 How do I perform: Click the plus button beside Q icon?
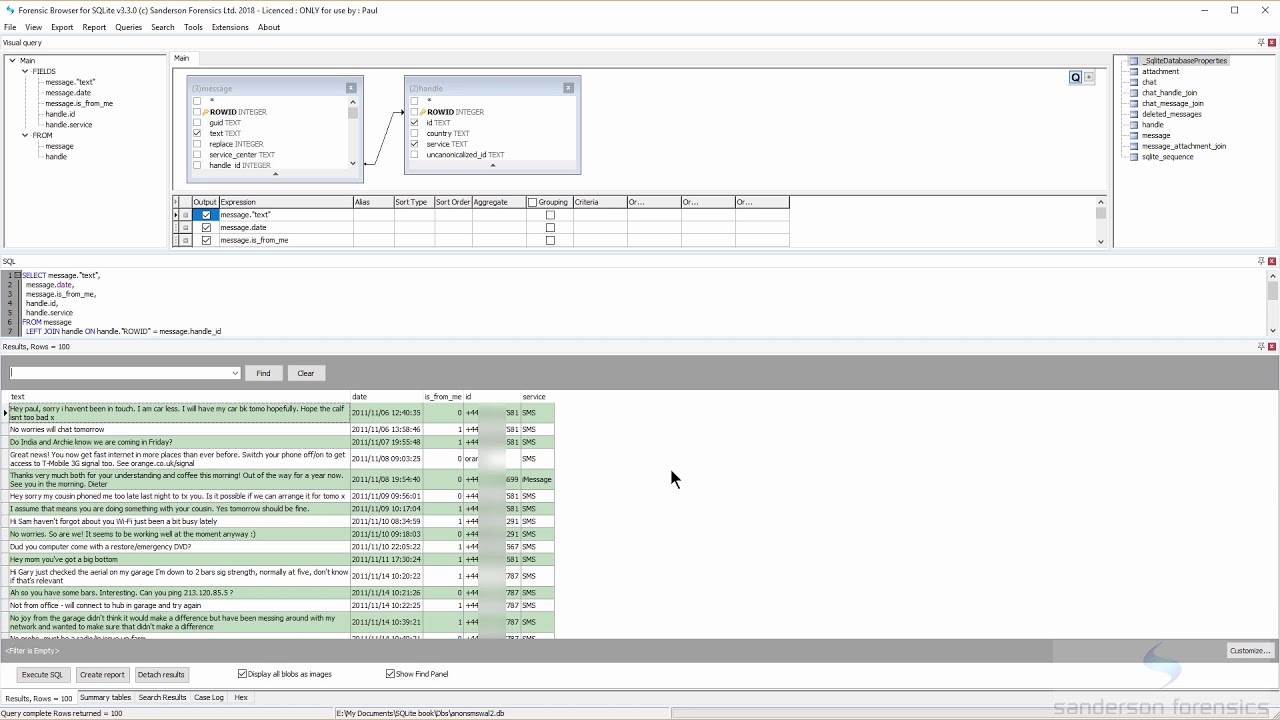tap(1089, 77)
